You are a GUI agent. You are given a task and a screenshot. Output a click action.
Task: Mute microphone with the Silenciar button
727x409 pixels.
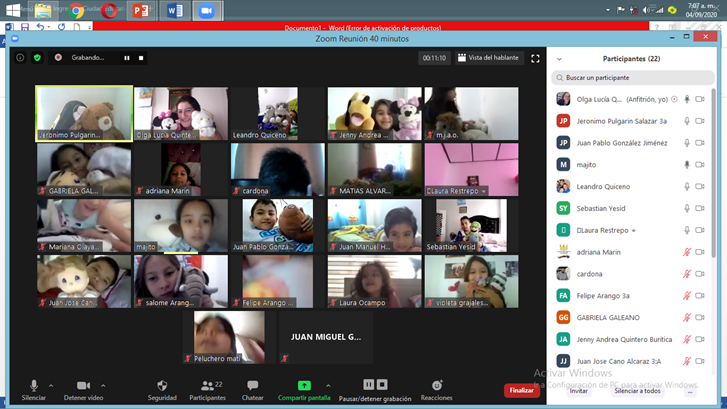[33, 387]
